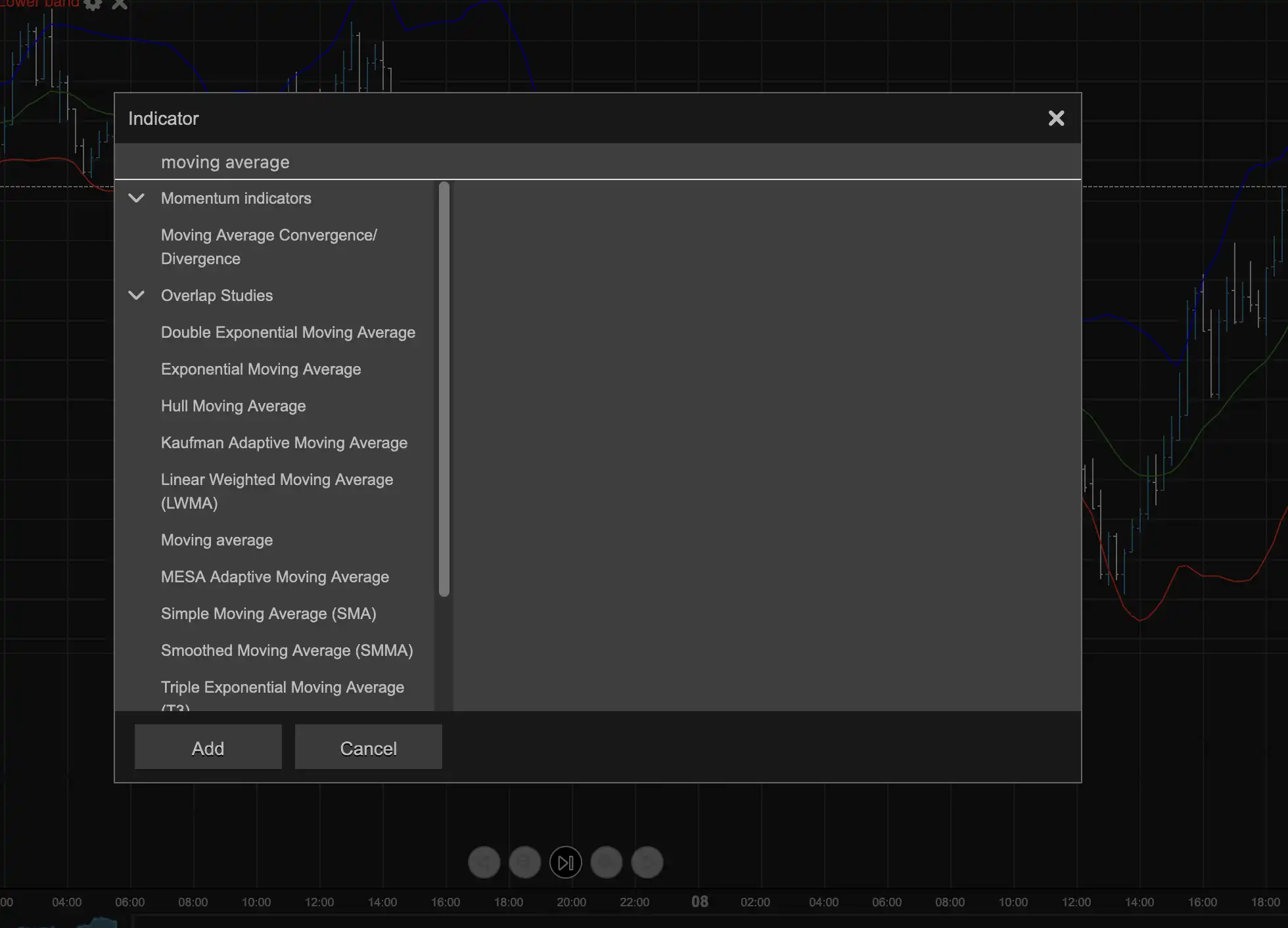Collapse the Momentum indicators group

(x=137, y=198)
